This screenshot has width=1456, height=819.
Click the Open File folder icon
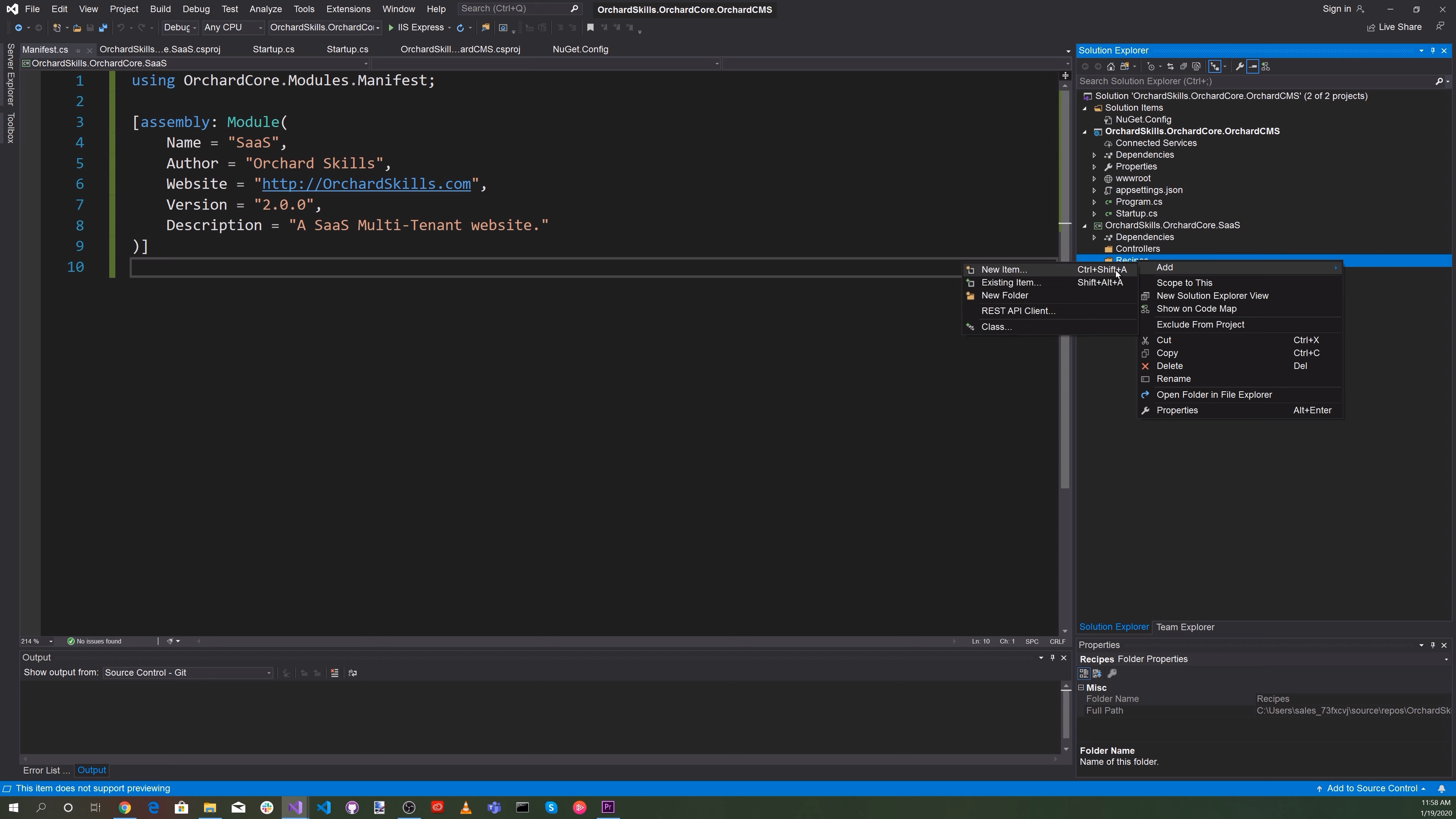77,28
